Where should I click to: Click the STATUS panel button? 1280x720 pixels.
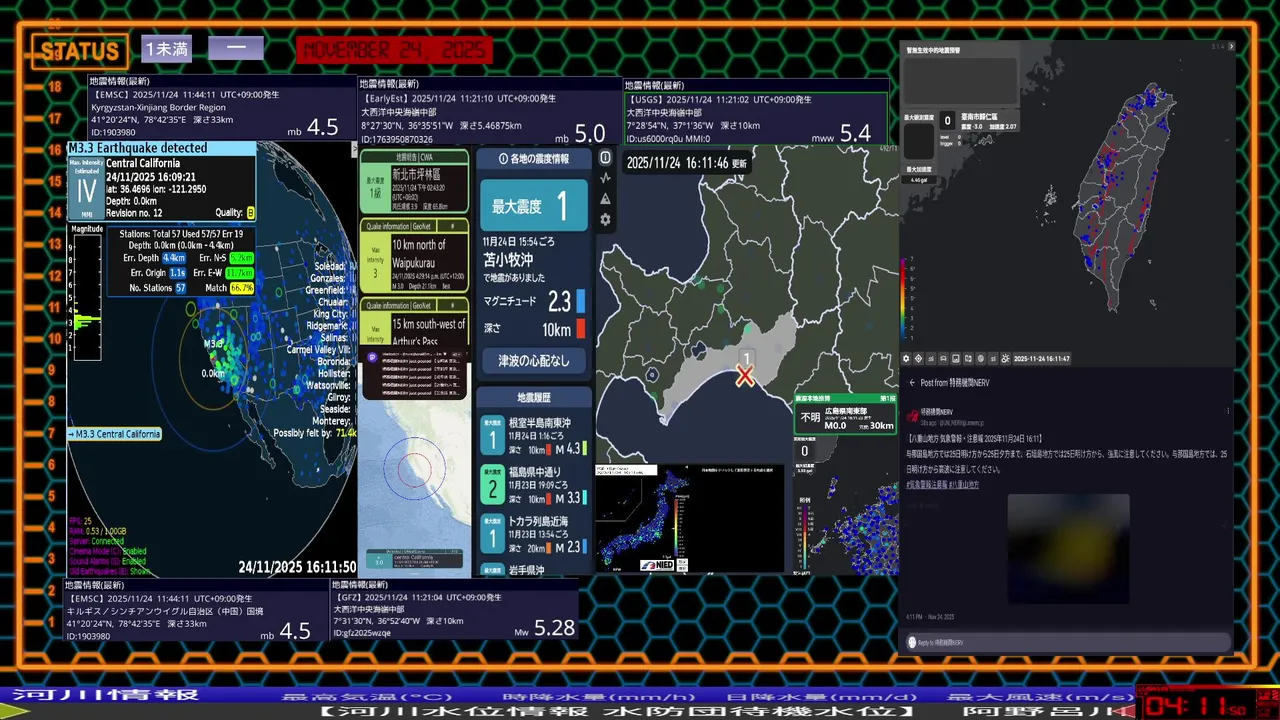pyautogui.click(x=79, y=51)
